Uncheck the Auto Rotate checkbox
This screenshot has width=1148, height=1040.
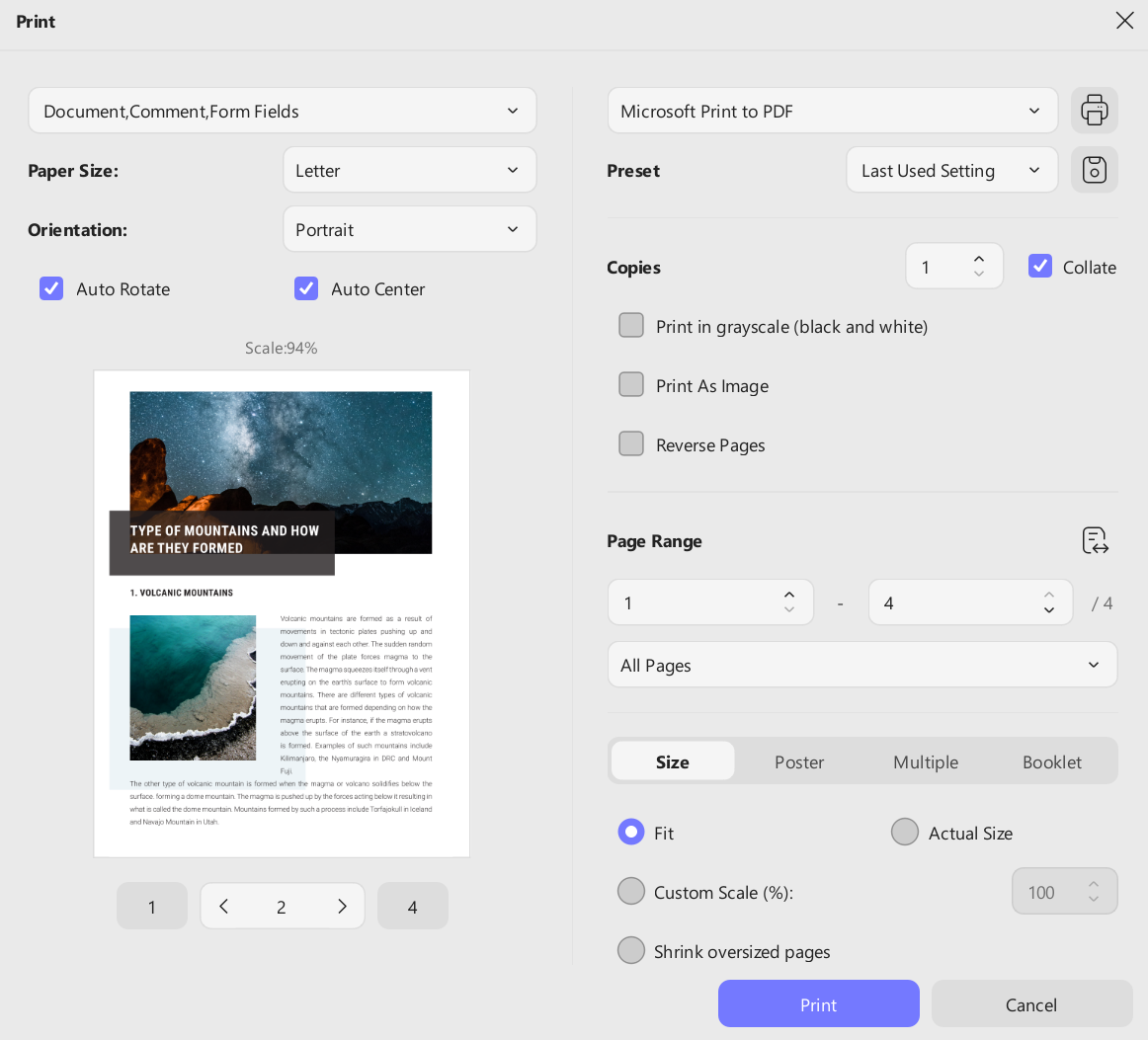(x=51, y=288)
